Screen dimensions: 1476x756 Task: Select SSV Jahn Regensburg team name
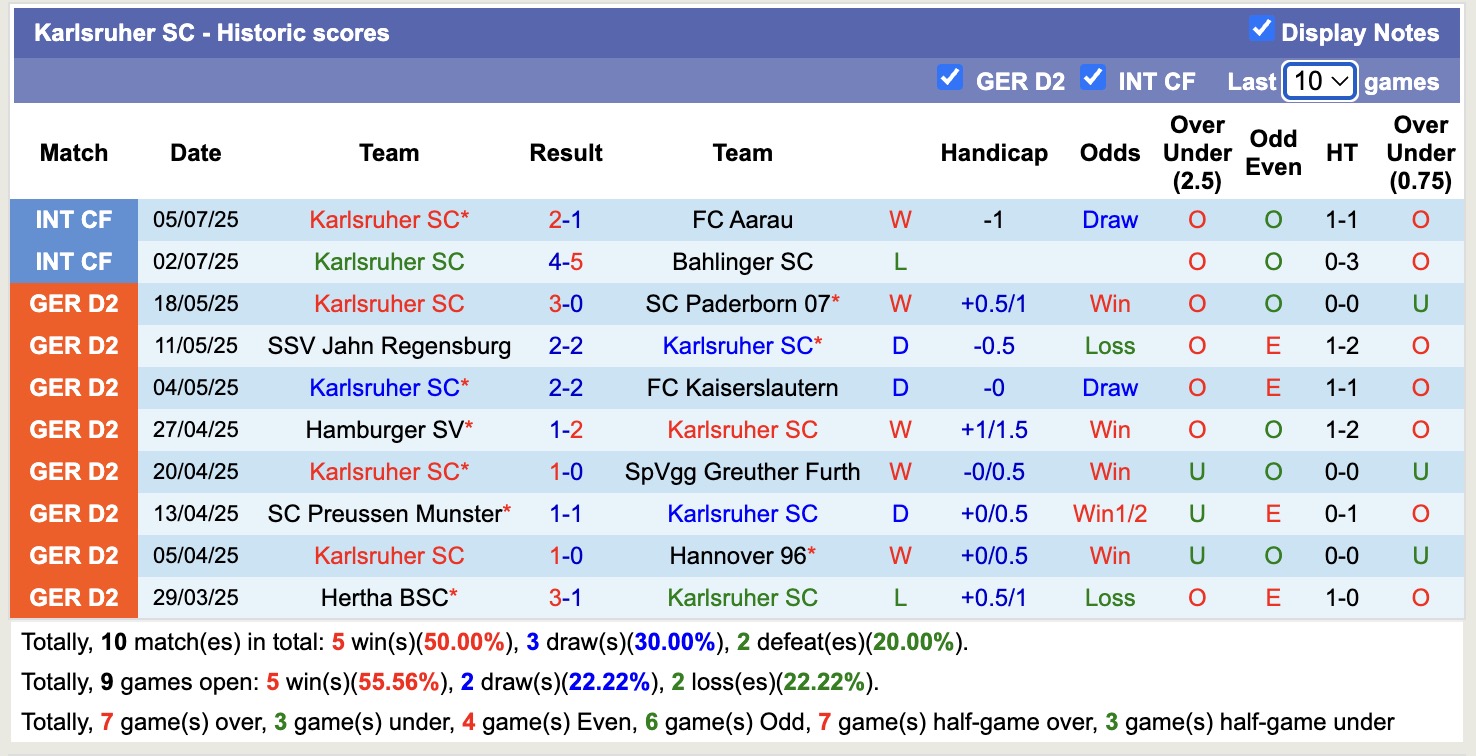(389, 345)
